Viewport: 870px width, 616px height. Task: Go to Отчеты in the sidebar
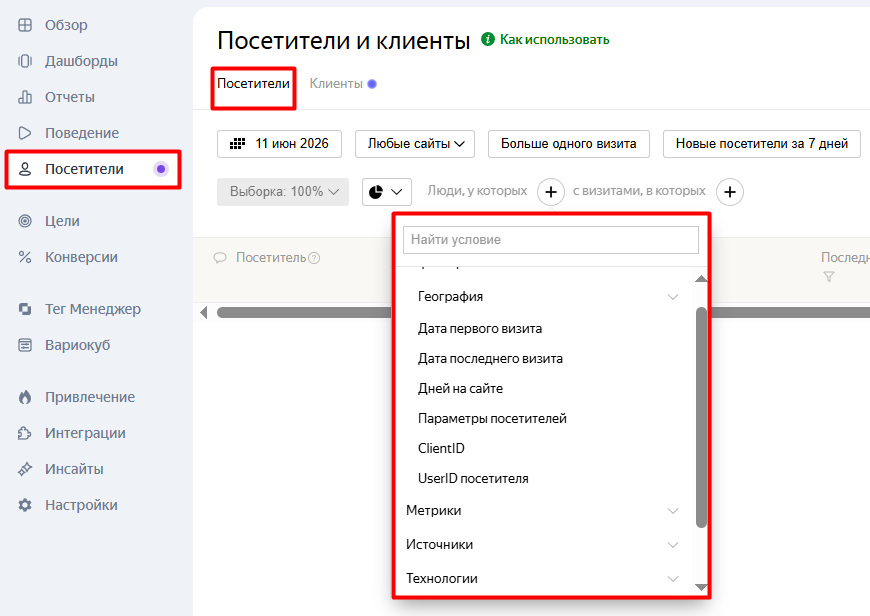70,97
